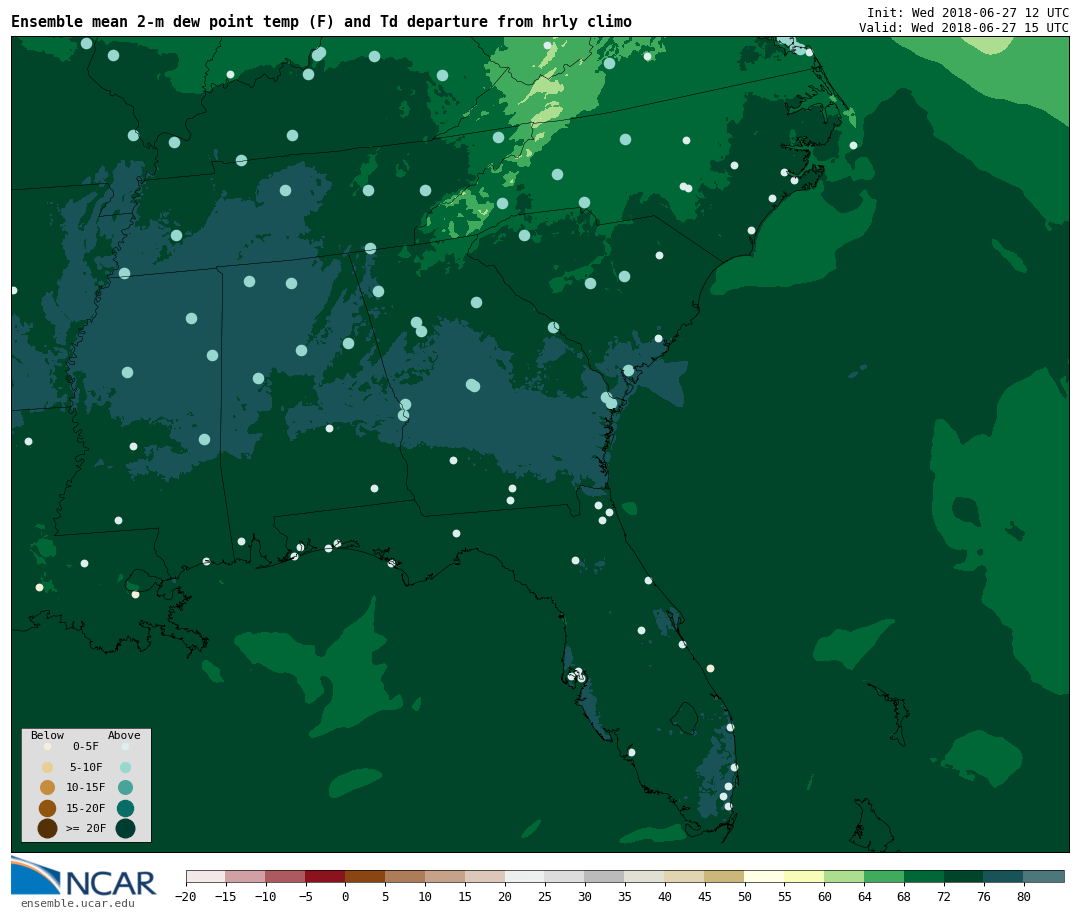Click the '64' colorbar tick label
The height and width of the screenshot is (915, 1080).
pos(864,896)
